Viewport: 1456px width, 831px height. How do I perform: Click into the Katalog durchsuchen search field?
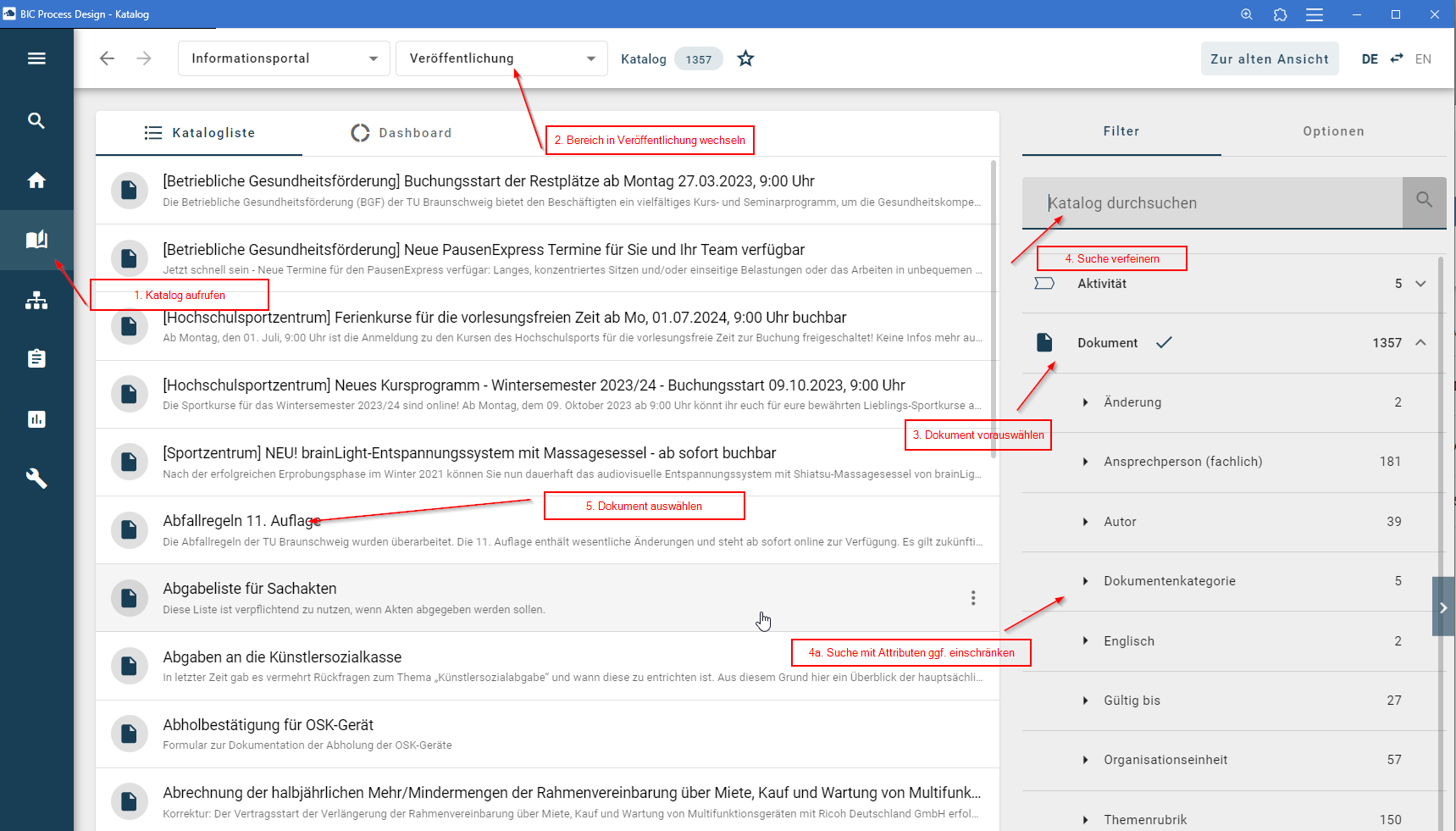1212,202
